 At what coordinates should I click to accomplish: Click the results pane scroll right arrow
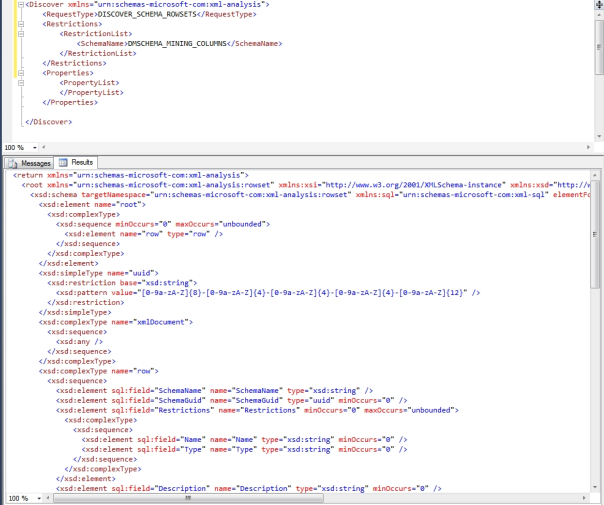coord(584,498)
